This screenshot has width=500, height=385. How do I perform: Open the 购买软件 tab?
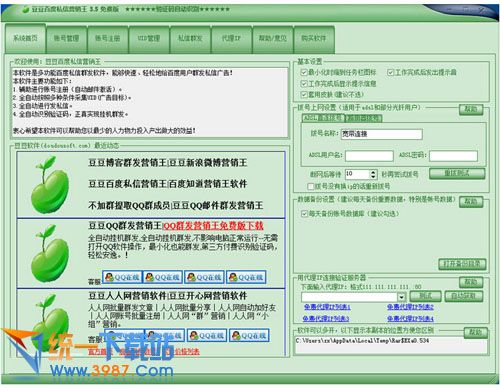pyautogui.click(x=314, y=39)
